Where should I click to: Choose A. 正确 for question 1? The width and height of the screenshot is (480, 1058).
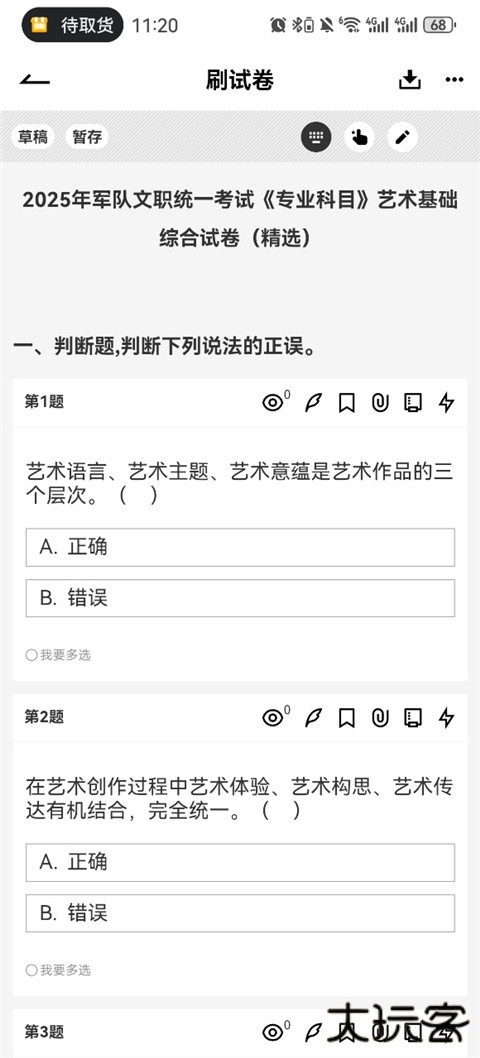tap(240, 547)
